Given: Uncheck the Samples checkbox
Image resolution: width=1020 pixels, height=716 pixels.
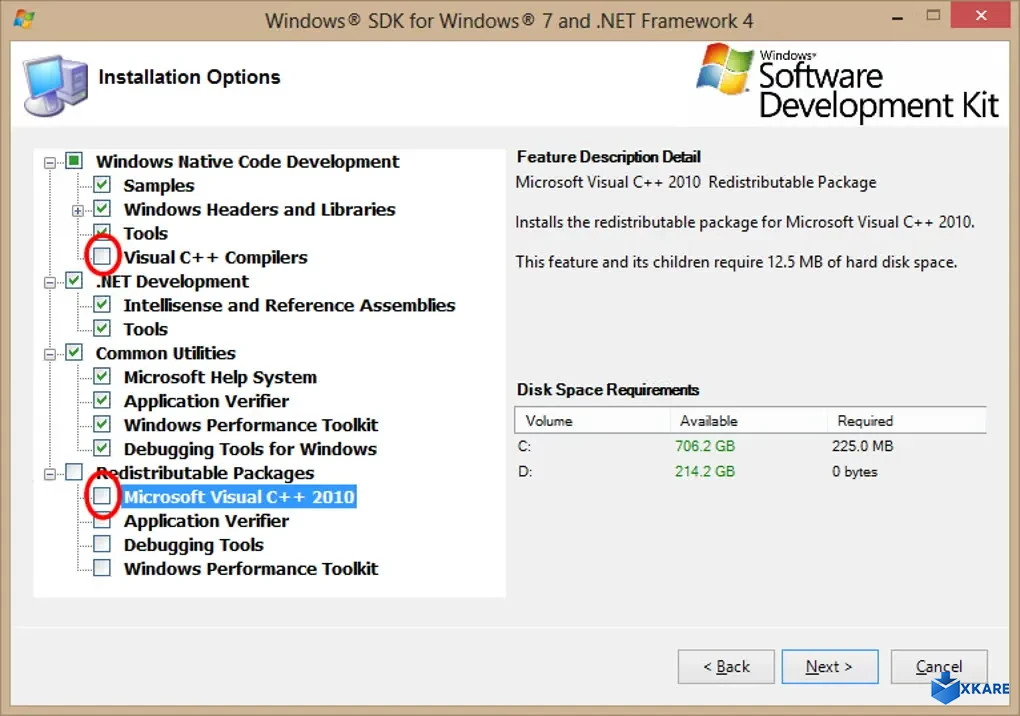Looking at the screenshot, I should [102, 185].
